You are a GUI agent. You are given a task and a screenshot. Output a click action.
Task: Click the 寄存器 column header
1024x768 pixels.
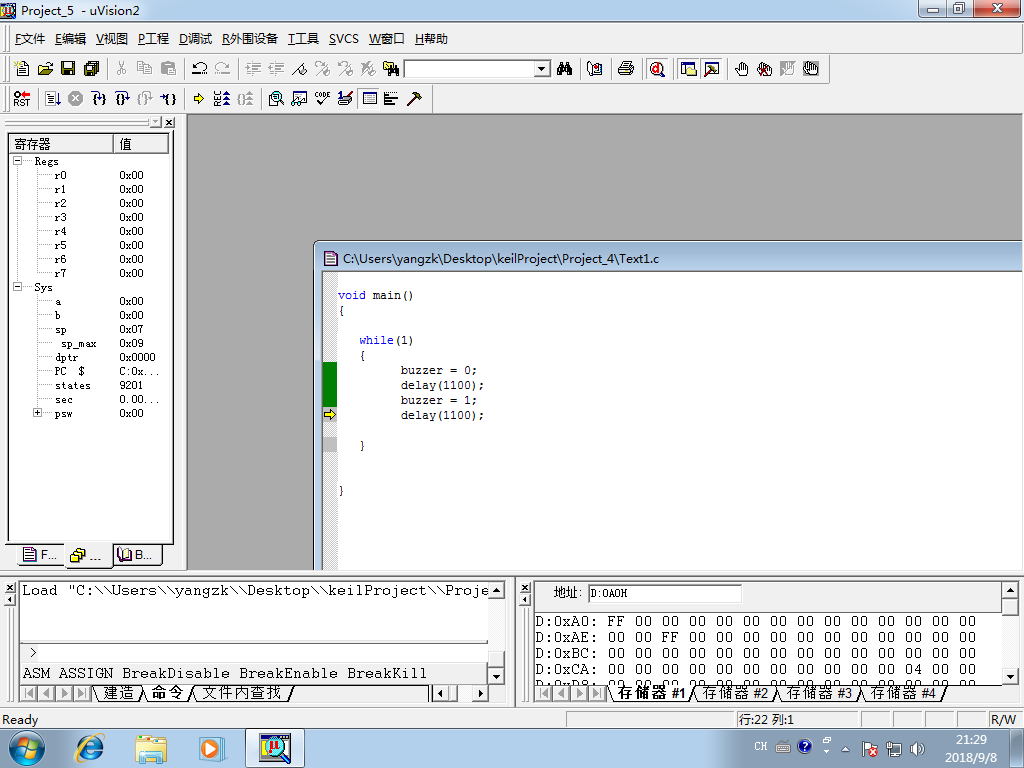click(61, 144)
